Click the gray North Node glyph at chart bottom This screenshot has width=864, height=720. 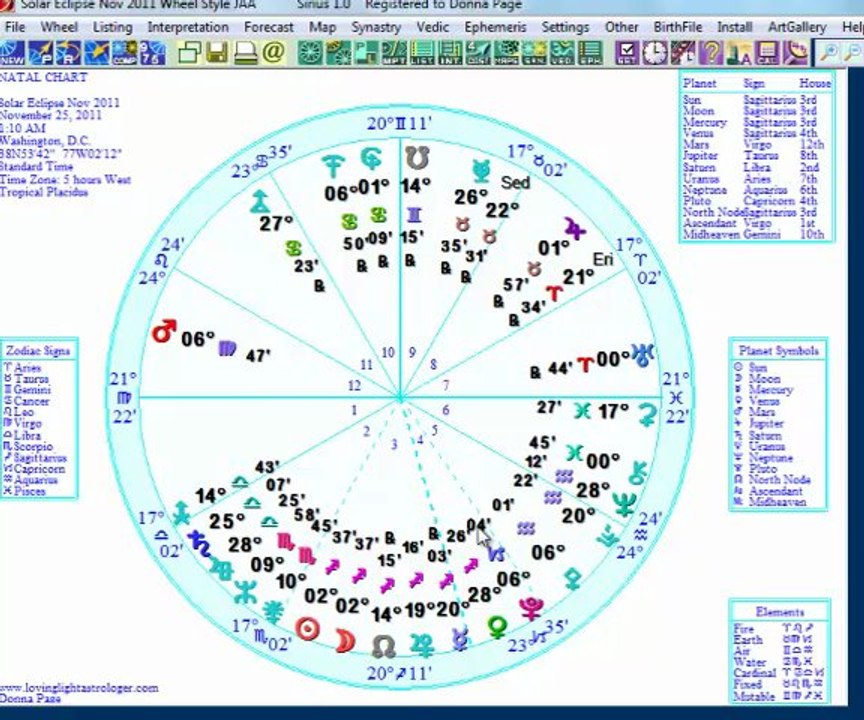[384, 646]
